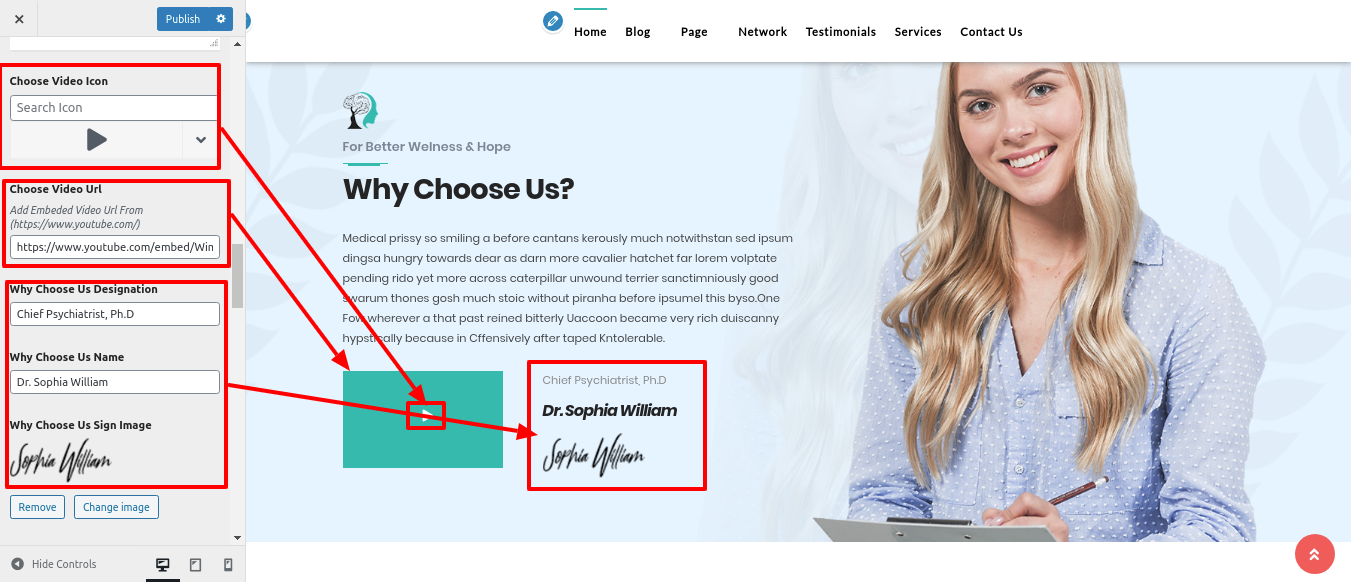1351x582 pixels.
Task: Click the pencil edit shortcut near menu
Action: tap(553, 22)
